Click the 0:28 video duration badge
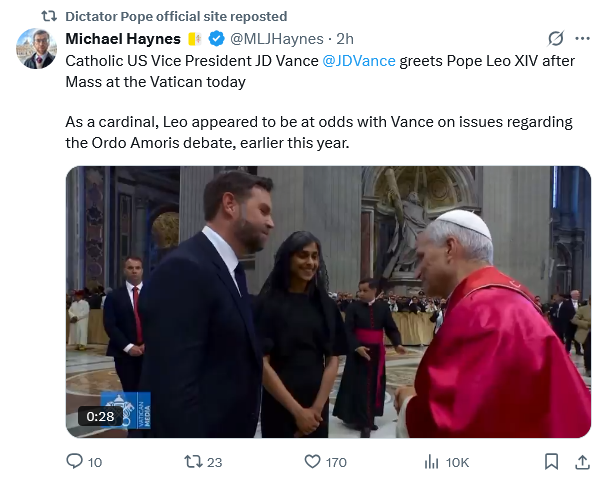This screenshot has width=609, height=484. tap(100, 416)
